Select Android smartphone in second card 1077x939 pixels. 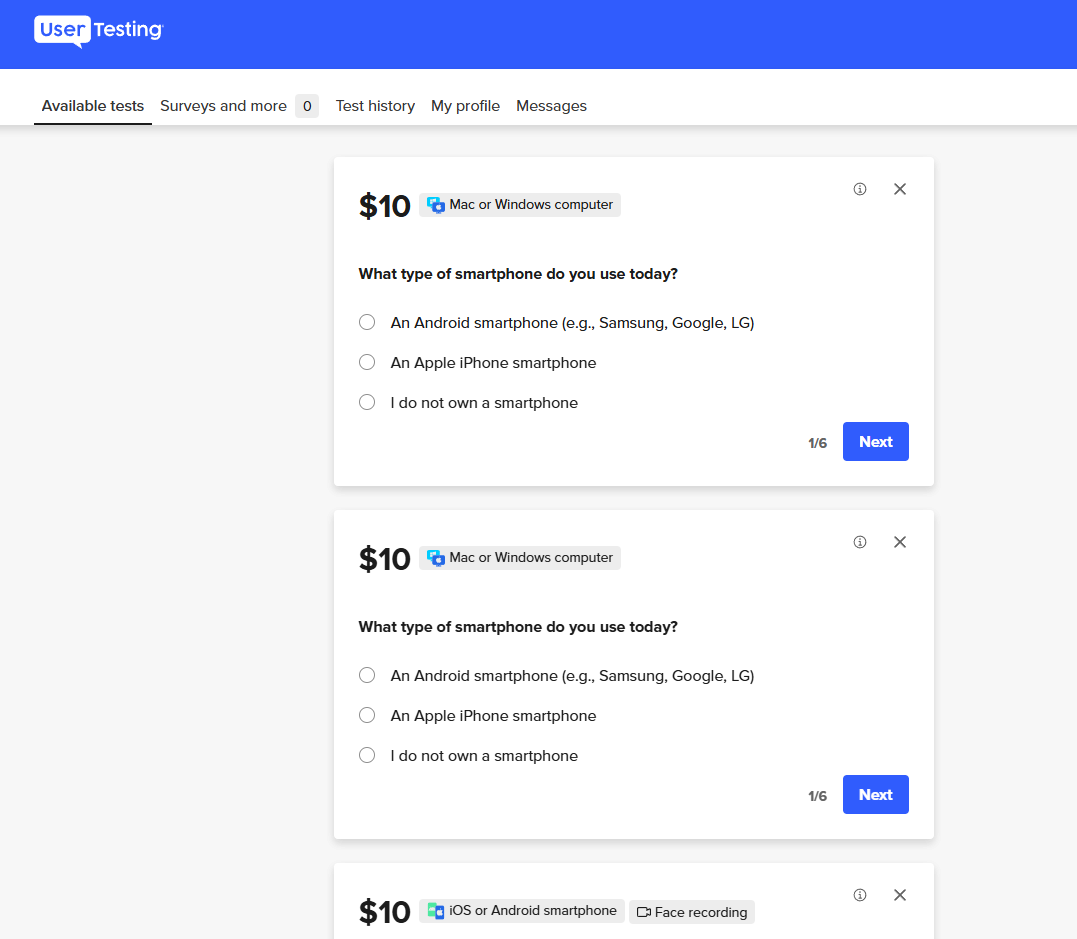[367, 675]
